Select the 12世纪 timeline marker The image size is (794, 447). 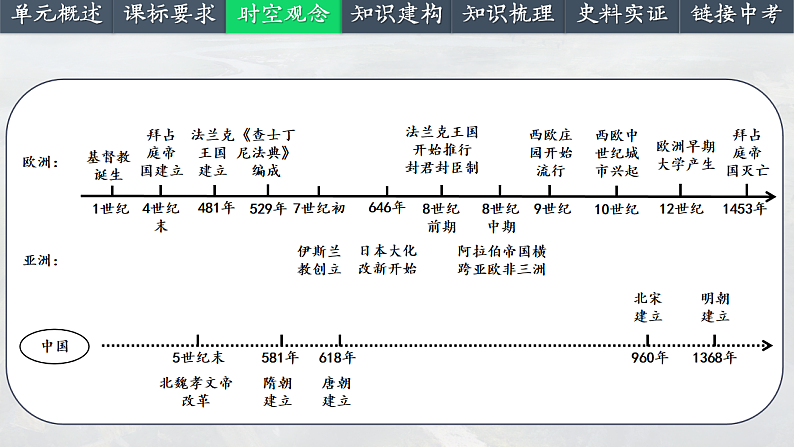tap(681, 209)
